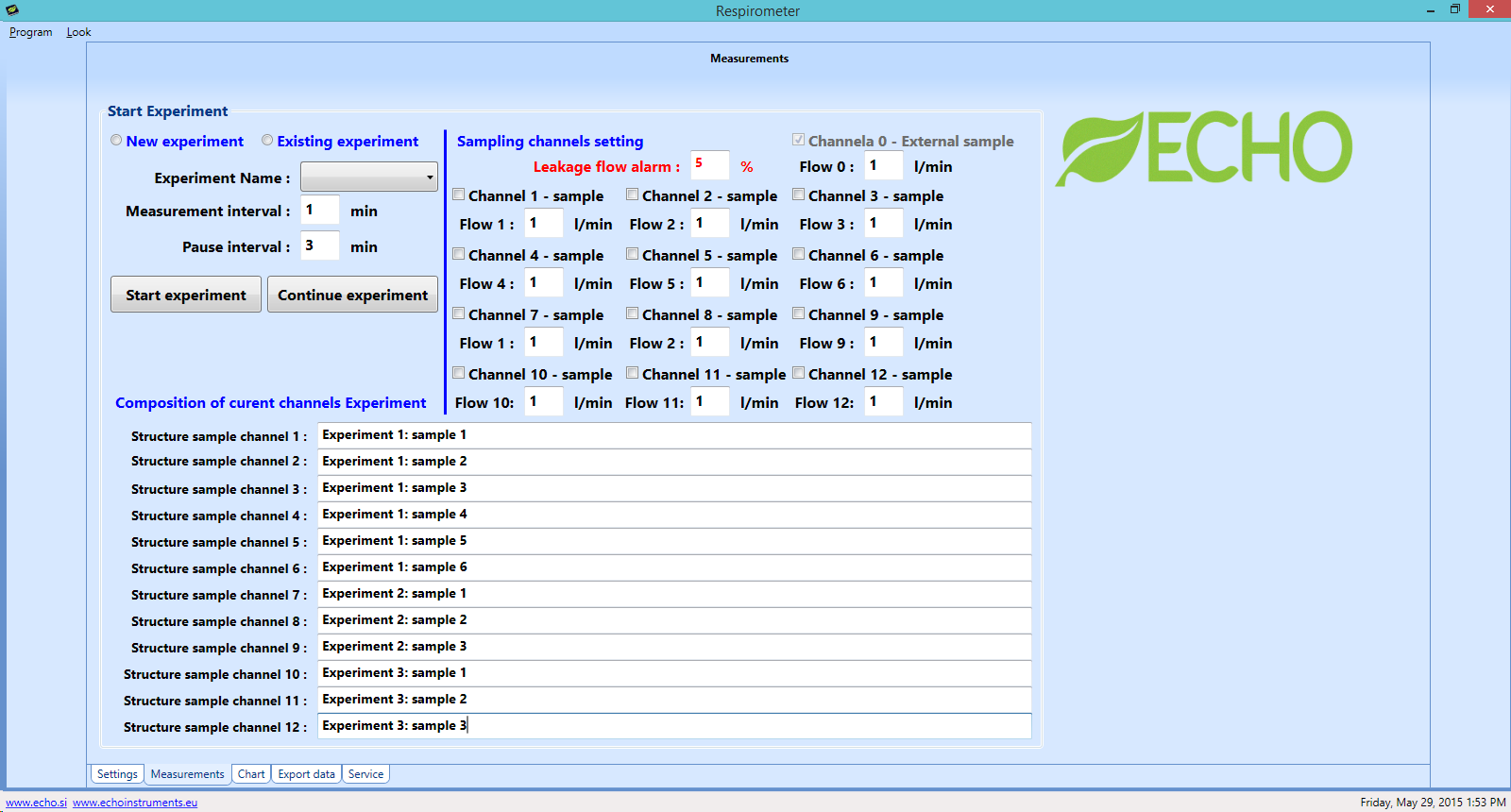Tick the Channel 5 - sample checkbox
1511x812 pixels.
pyautogui.click(x=633, y=255)
